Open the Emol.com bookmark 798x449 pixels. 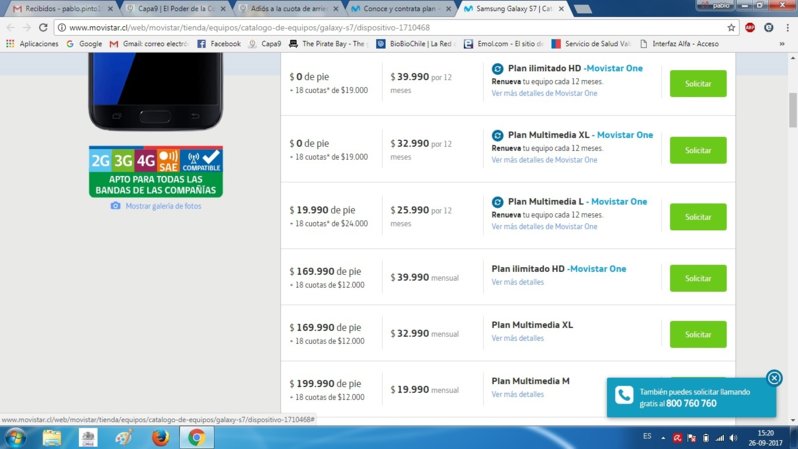tap(504, 44)
